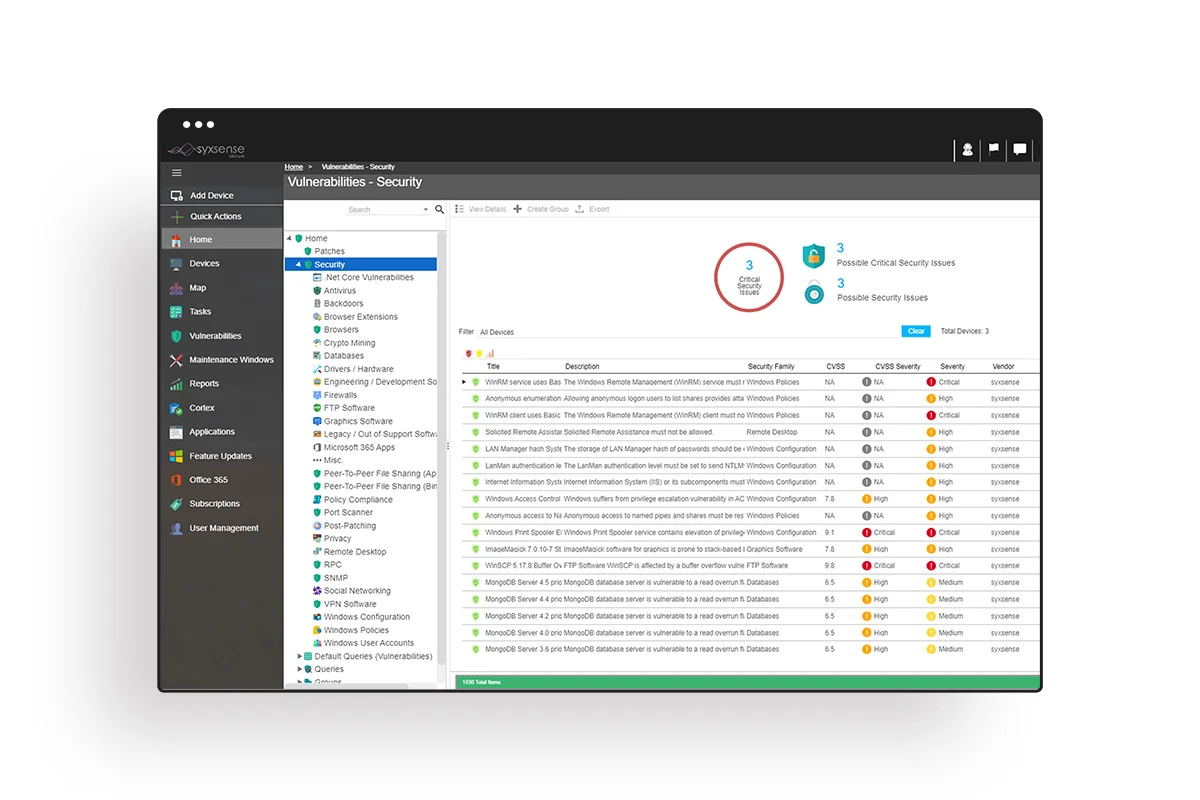
Task: Open Quick Actions plus icon
Action: coord(177,216)
